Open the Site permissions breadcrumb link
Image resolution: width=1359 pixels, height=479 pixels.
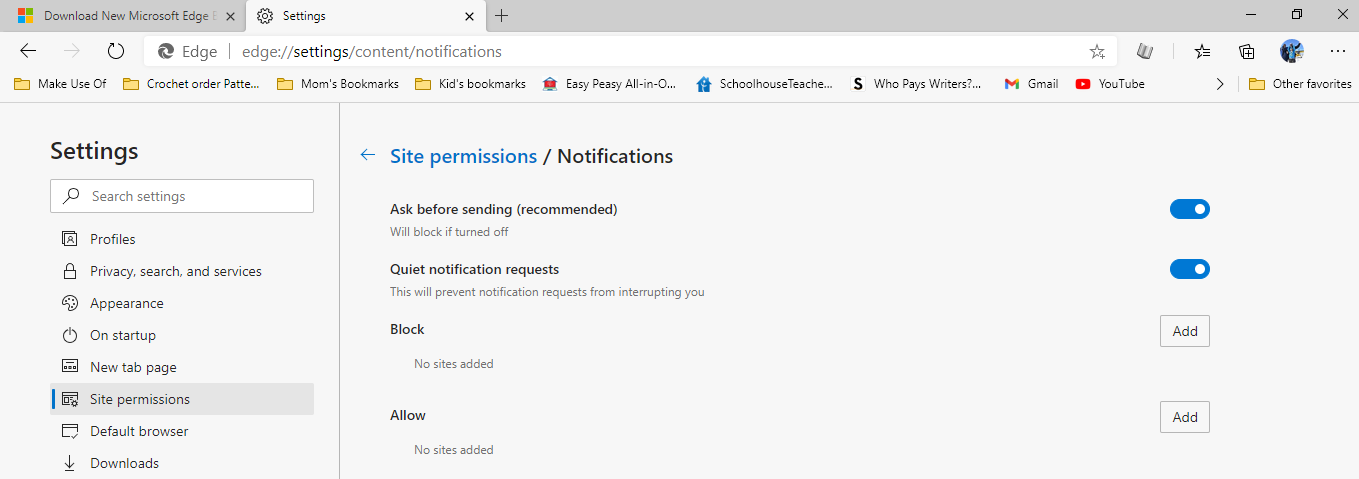tap(463, 156)
